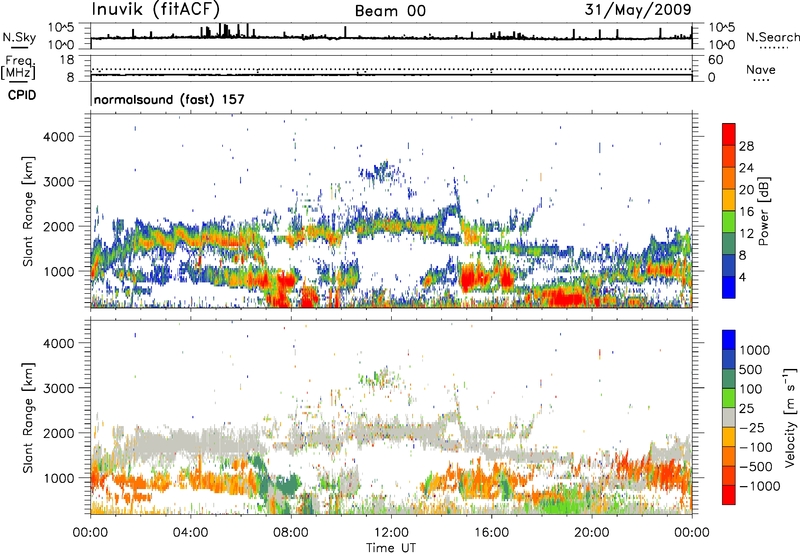Click the 'Nave' legend label
800x554 pixels.
761,69
